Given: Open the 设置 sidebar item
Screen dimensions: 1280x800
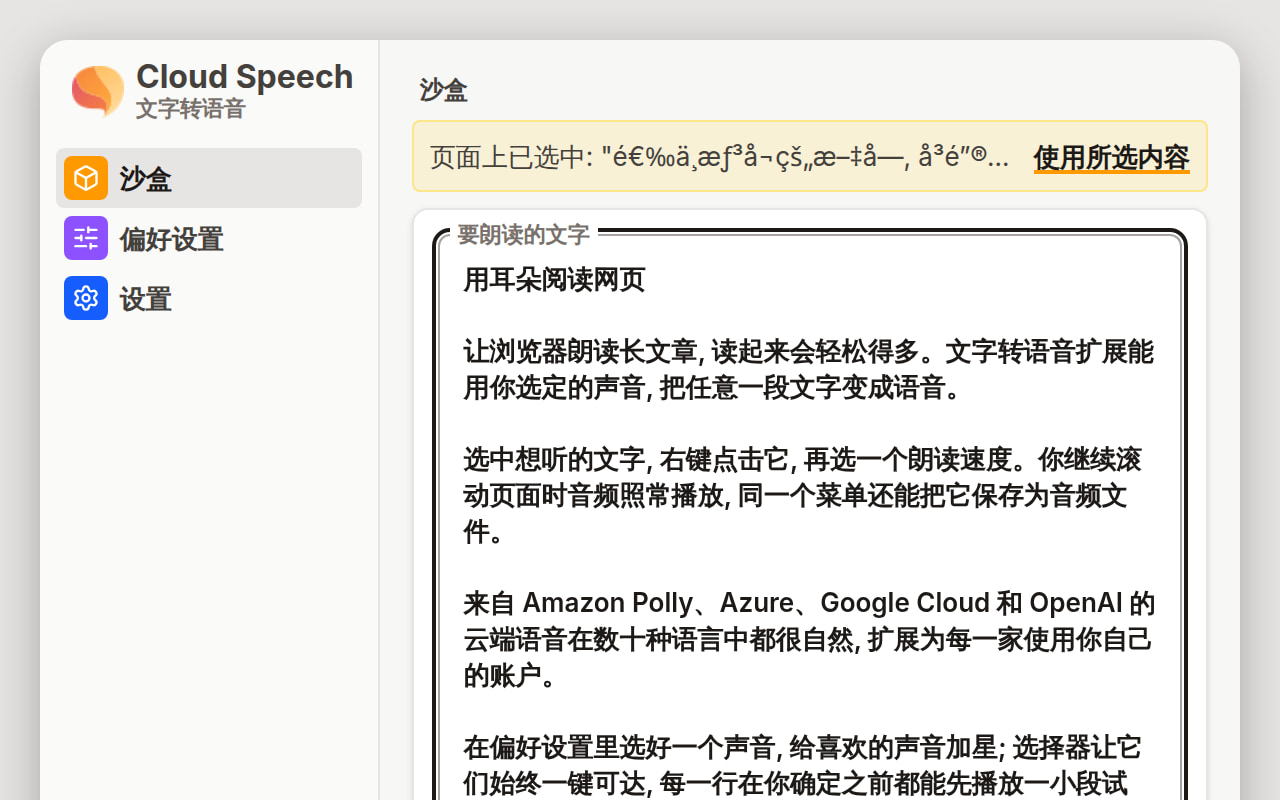Looking at the screenshot, I should 209,298.
